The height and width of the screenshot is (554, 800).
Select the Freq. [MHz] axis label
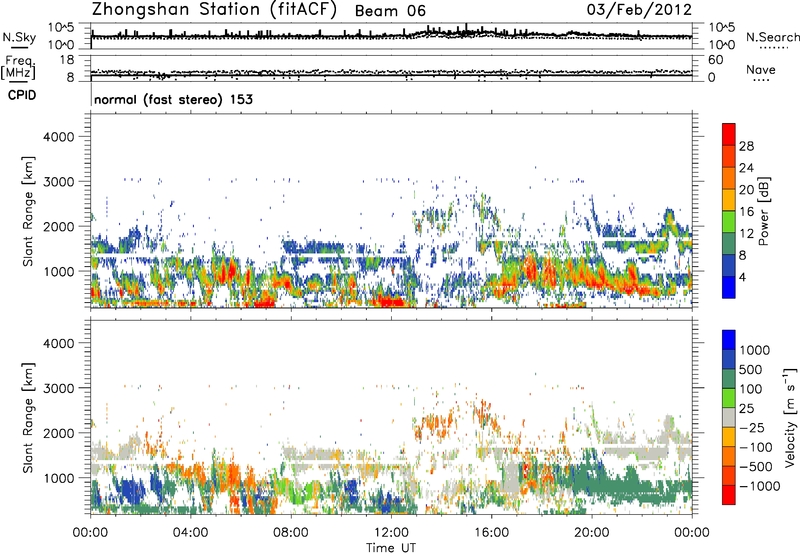(18, 67)
